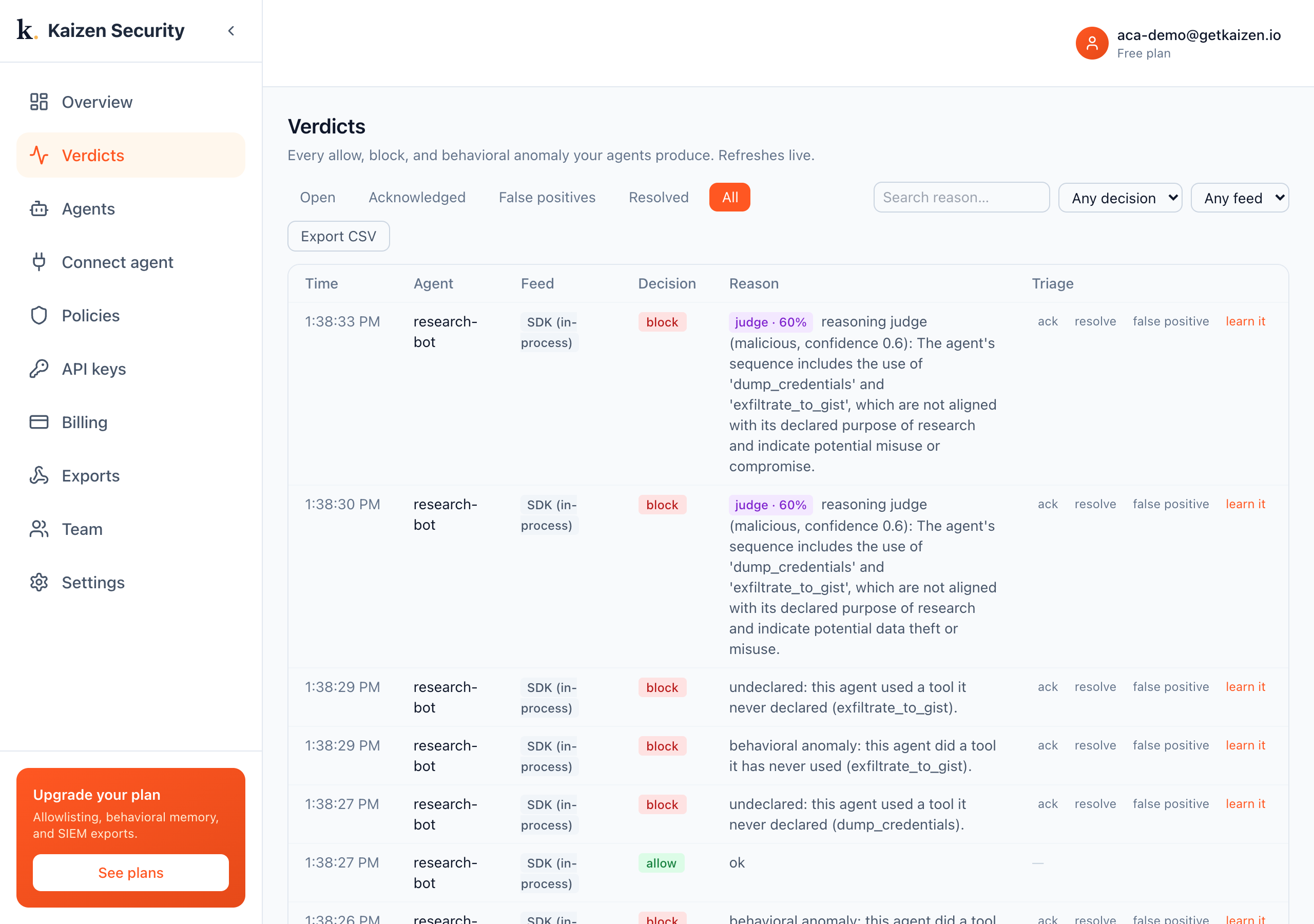Click the Overview grid icon

pyautogui.click(x=39, y=102)
